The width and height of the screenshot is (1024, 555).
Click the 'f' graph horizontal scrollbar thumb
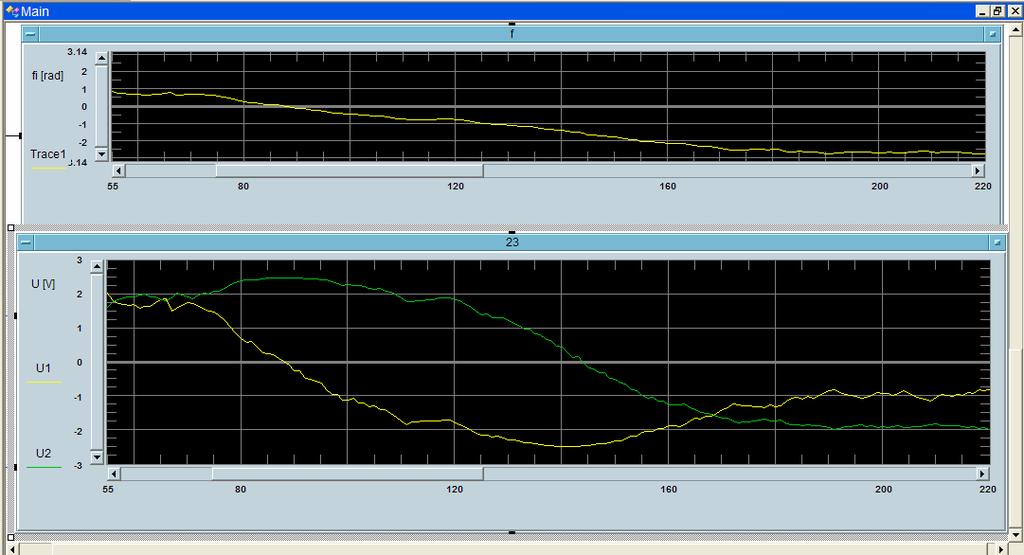[349, 170]
